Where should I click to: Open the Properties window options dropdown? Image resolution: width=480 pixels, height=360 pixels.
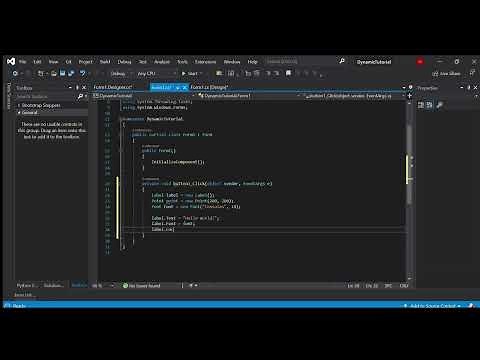[x=461, y=88]
